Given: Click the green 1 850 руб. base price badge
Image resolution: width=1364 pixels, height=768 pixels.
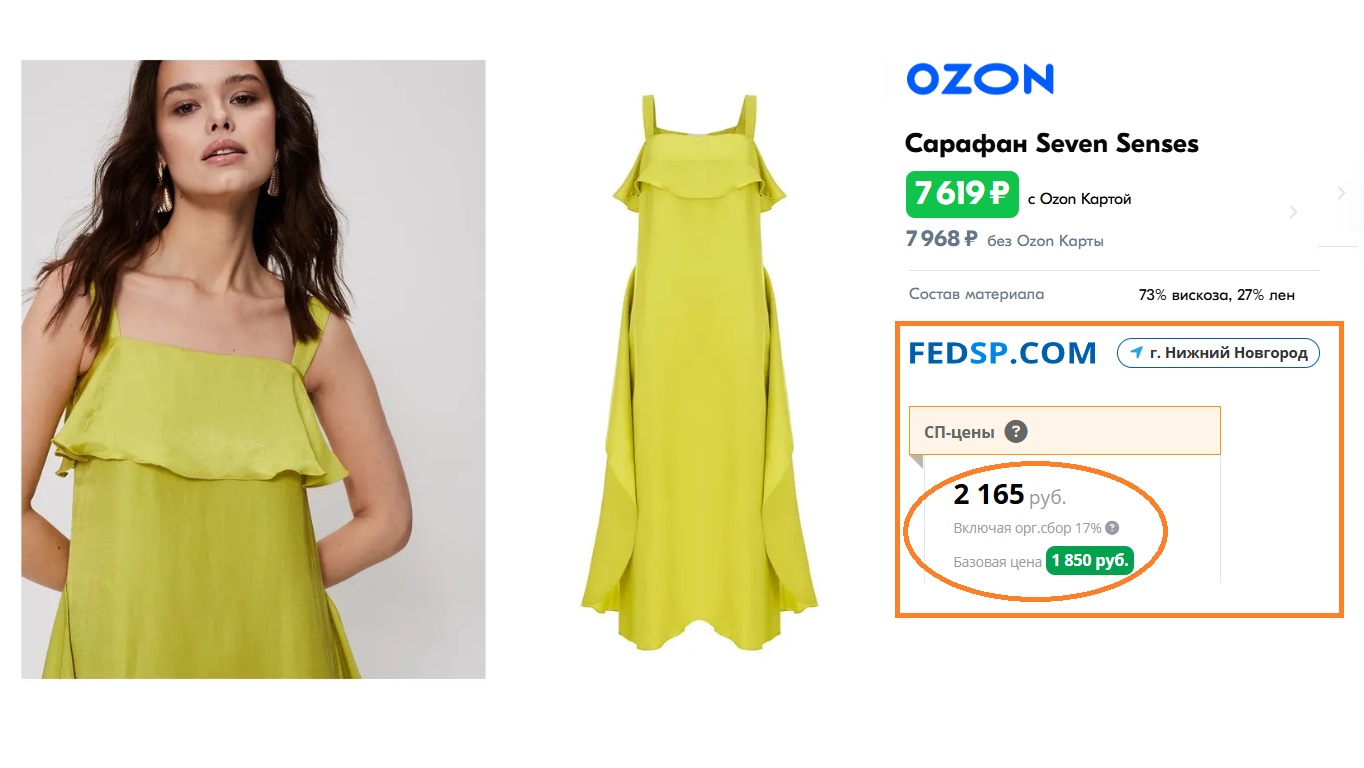Looking at the screenshot, I should [1090, 561].
